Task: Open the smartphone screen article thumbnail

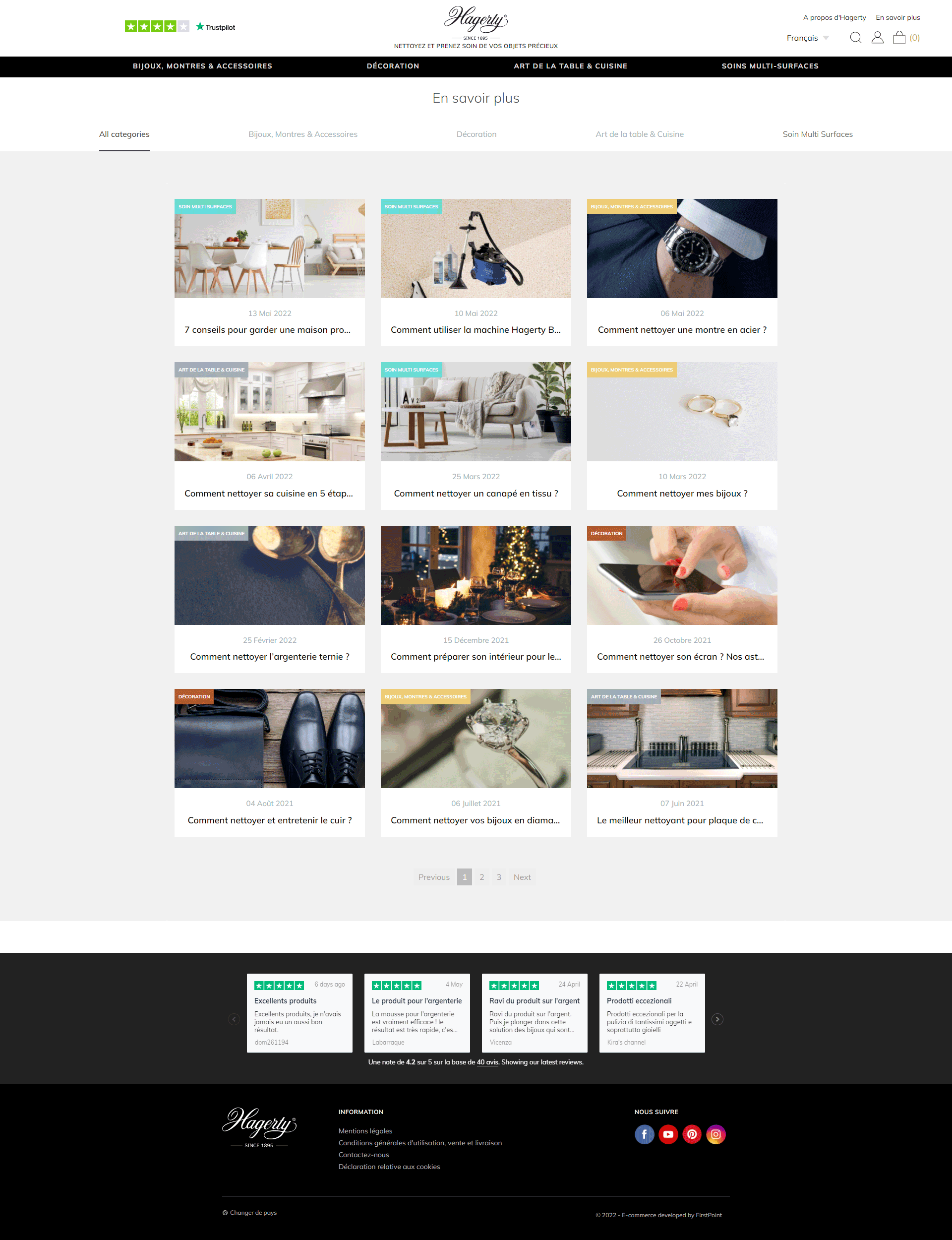Action: (682, 575)
